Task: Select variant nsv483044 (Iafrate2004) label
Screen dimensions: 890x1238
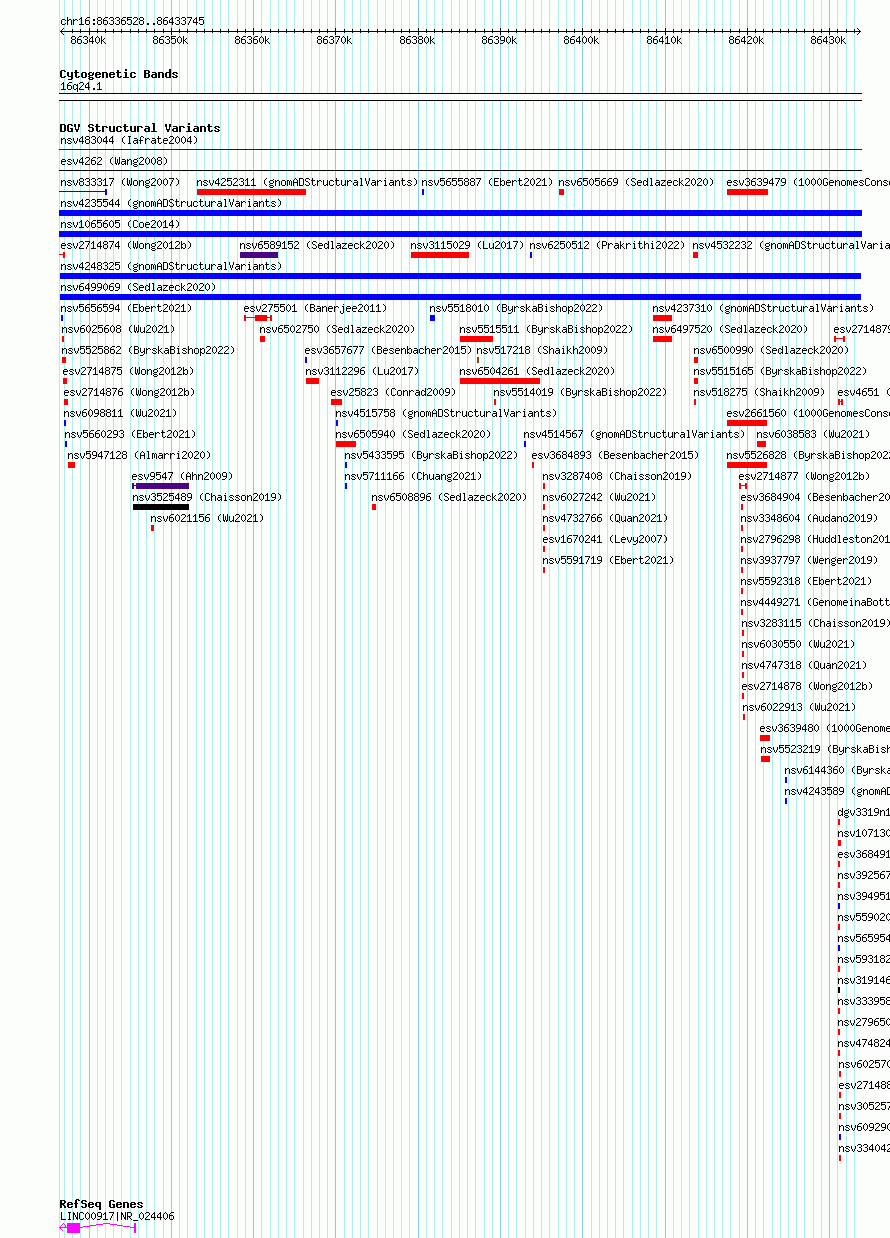Action: 129,140
